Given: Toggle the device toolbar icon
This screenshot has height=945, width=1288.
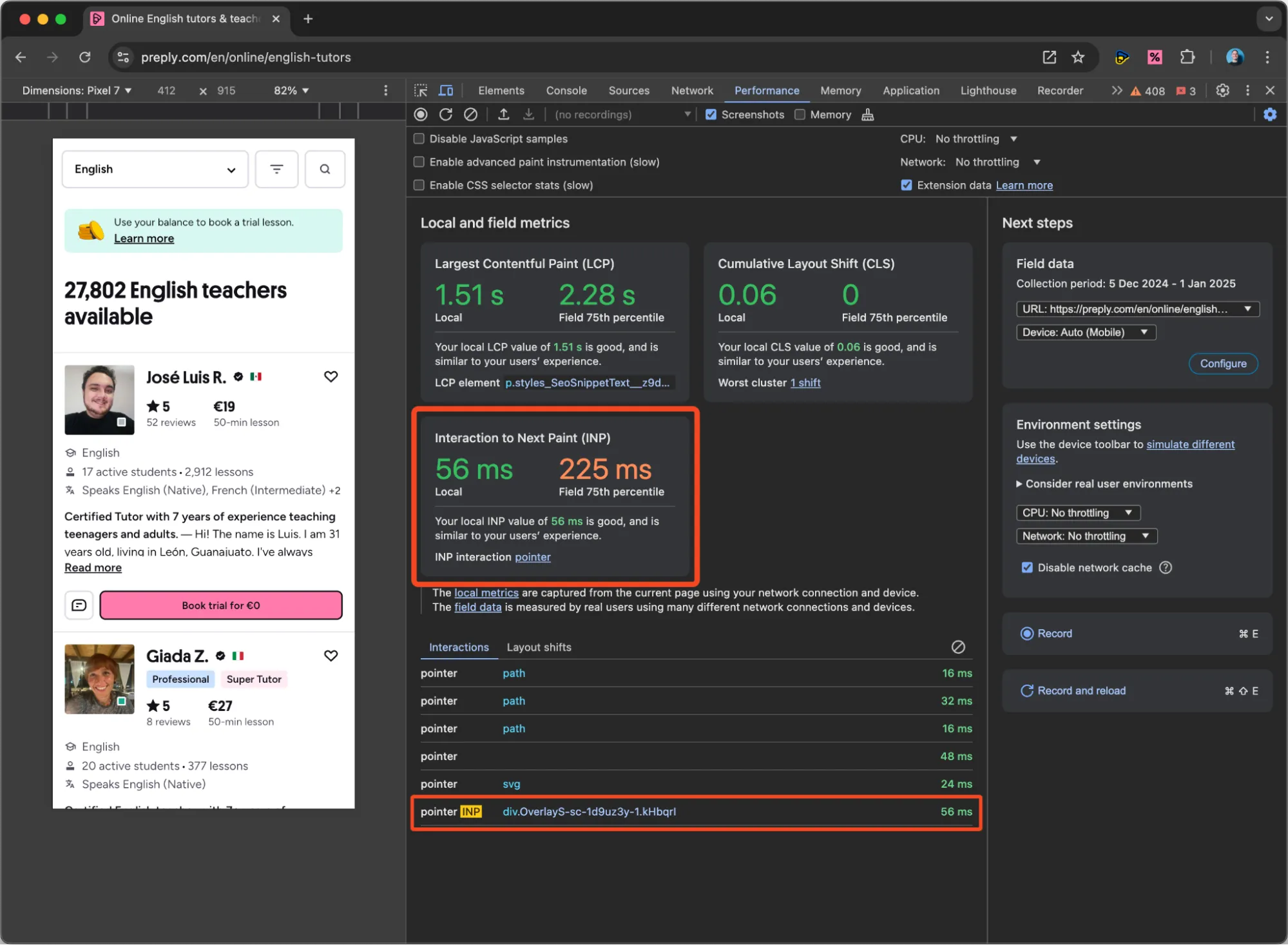Looking at the screenshot, I should 446,91.
